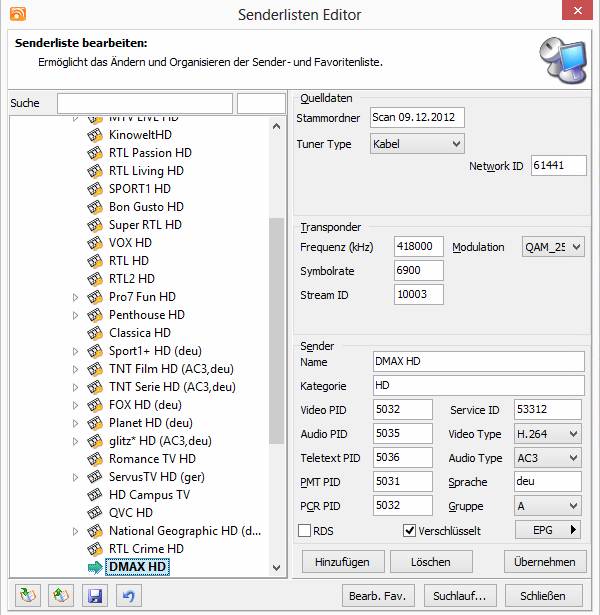Viewport: 600px width, 615px height.
Task: Expand the Pro7 Fun HD tree node
Action: pyautogui.click(x=75, y=297)
